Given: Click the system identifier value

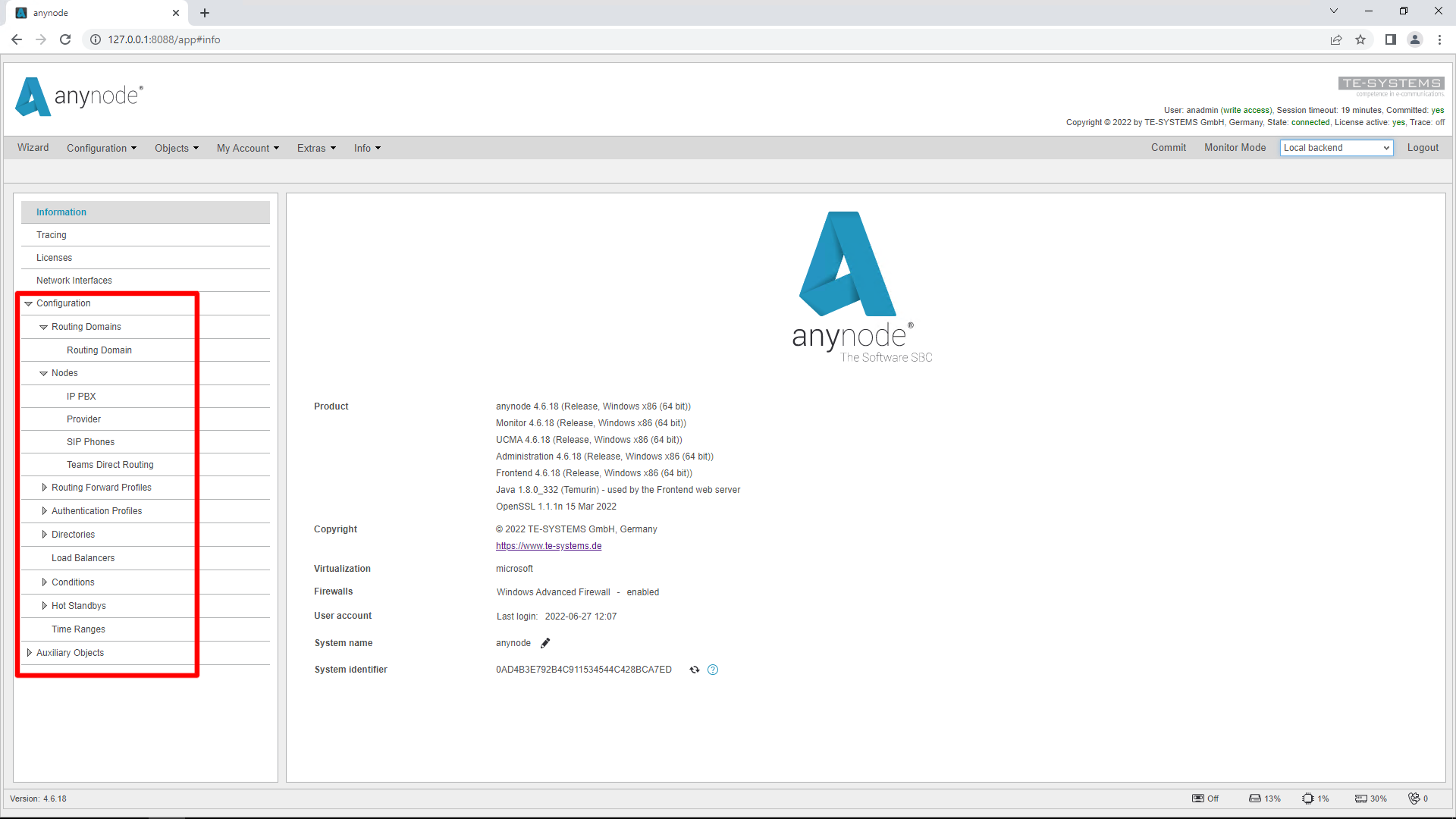Looking at the screenshot, I should coord(584,670).
